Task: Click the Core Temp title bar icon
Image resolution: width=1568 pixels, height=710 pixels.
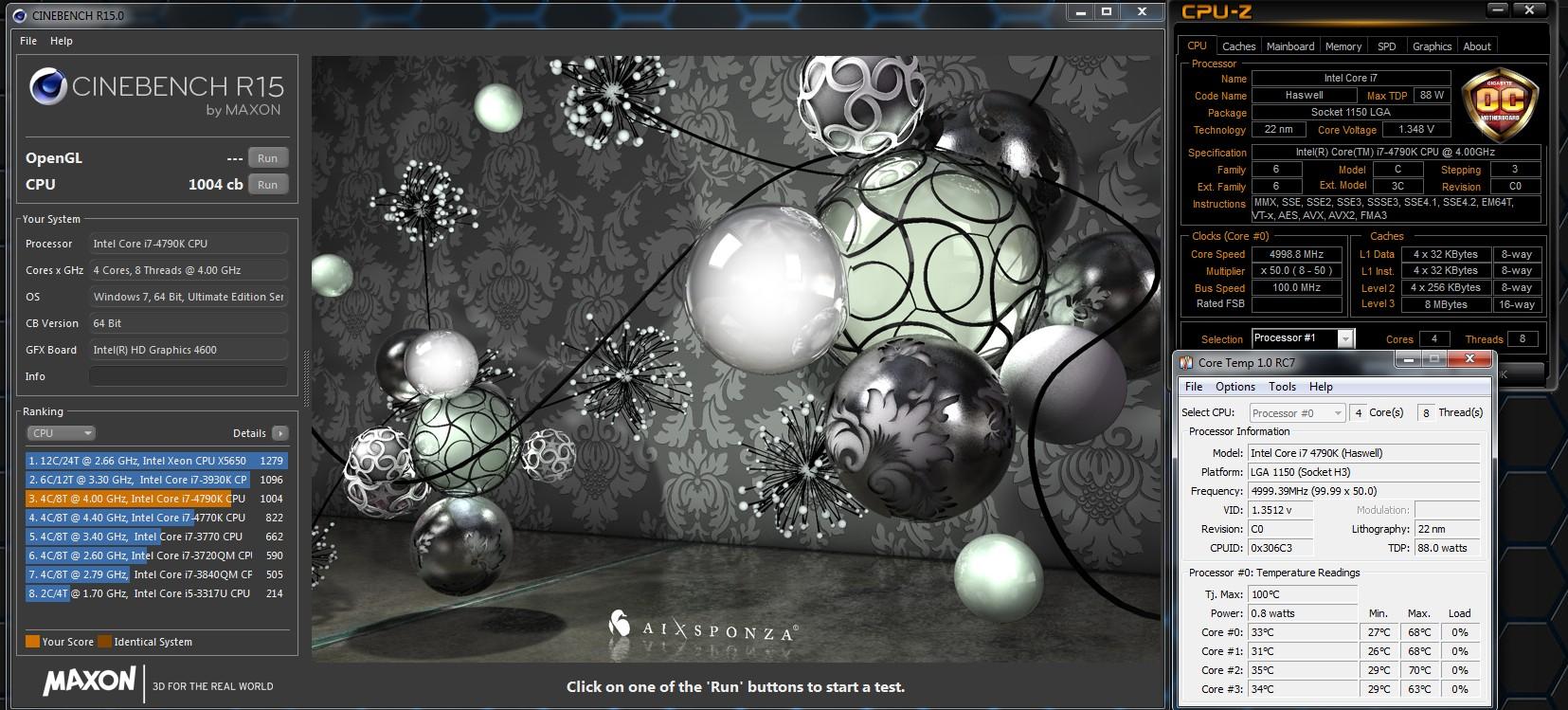Action: (x=1186, y=363)
